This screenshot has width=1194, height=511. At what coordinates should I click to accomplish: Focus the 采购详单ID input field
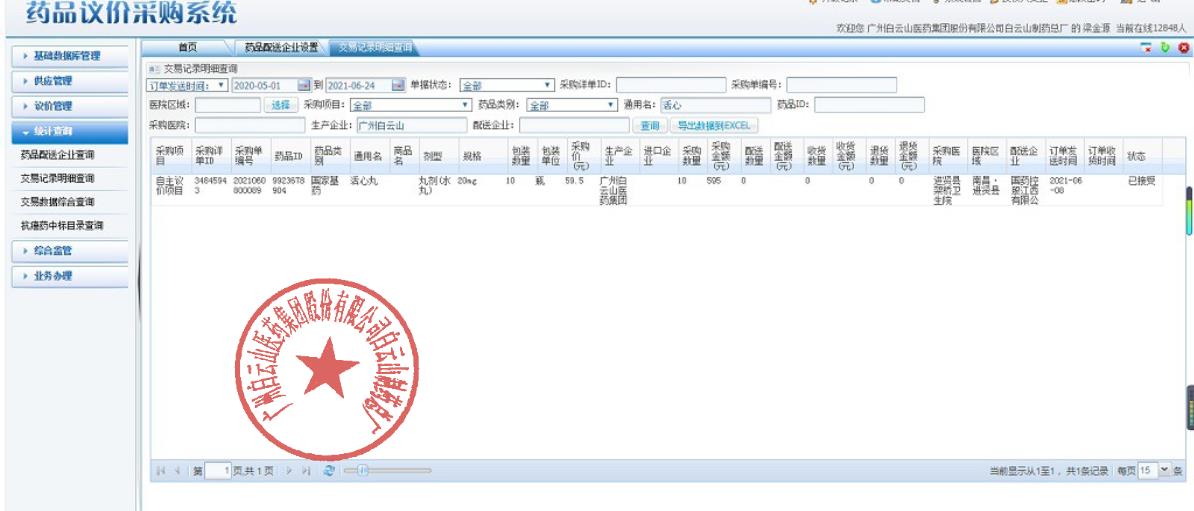(x=670, y=85)
